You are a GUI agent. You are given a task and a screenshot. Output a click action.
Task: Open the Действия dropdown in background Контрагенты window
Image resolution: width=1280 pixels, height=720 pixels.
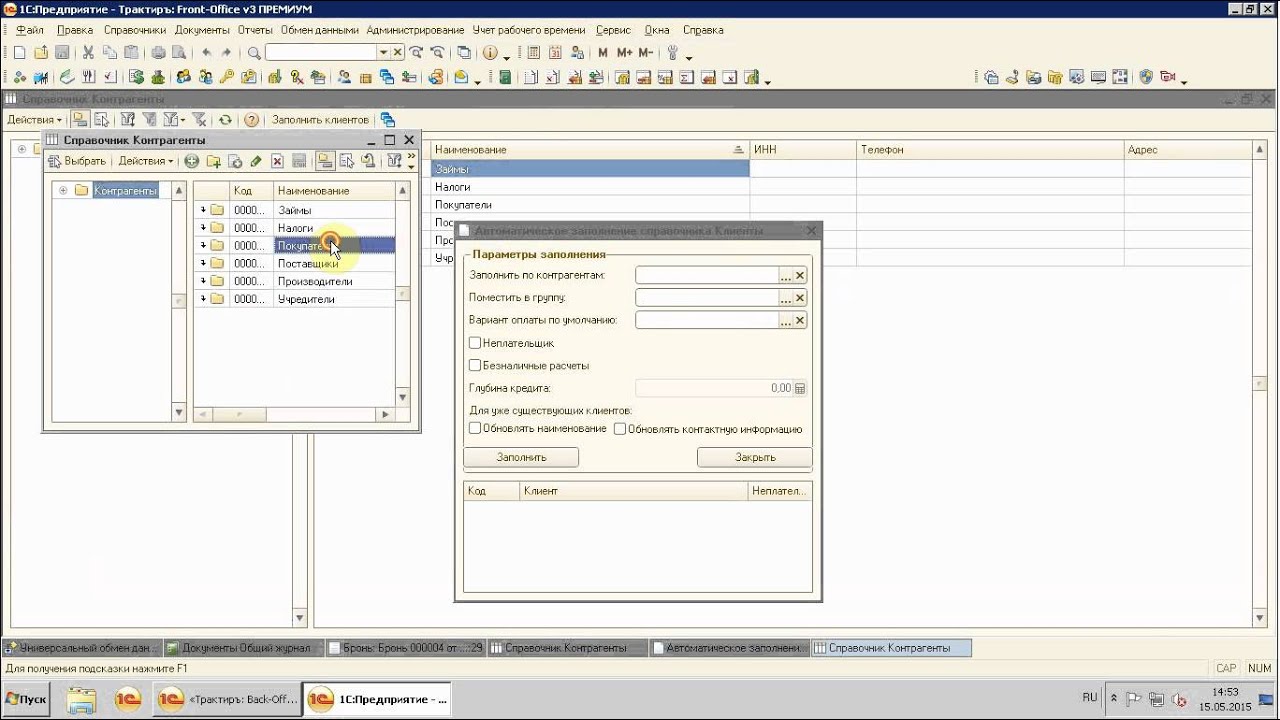pos(33,119)
